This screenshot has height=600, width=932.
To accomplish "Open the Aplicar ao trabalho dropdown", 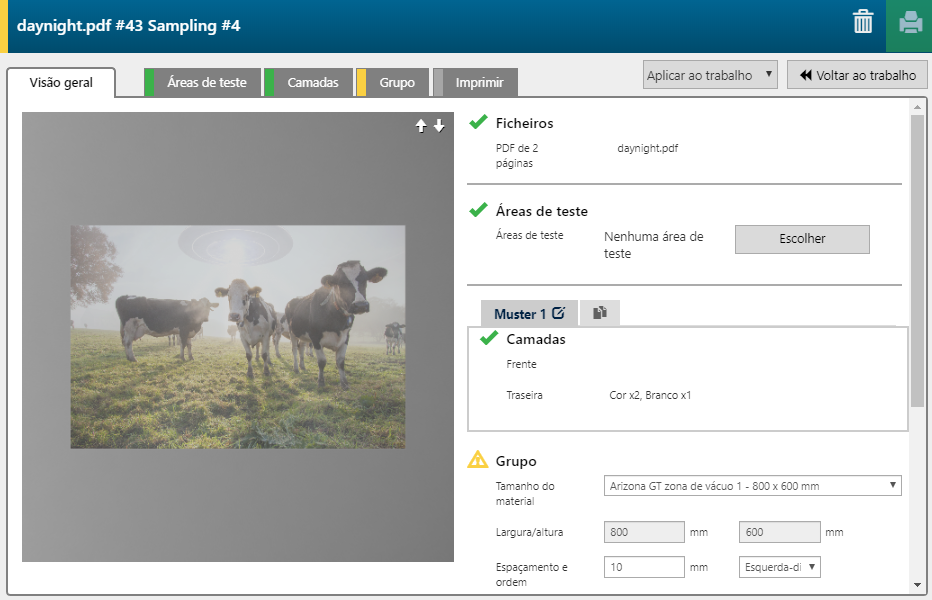I will point(709,75).
